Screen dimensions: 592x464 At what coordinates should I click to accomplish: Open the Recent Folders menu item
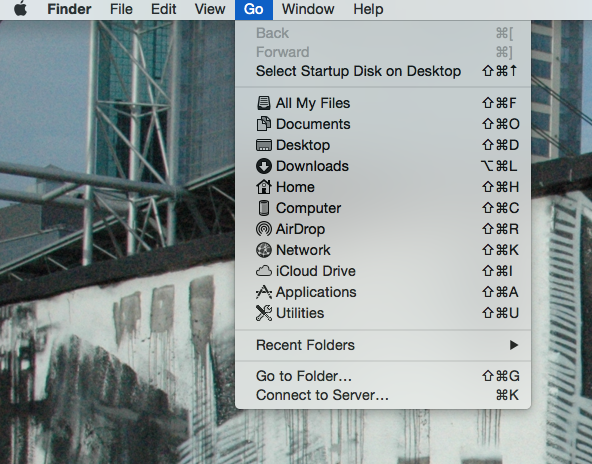pyautogui.click(x=383, y=345)
